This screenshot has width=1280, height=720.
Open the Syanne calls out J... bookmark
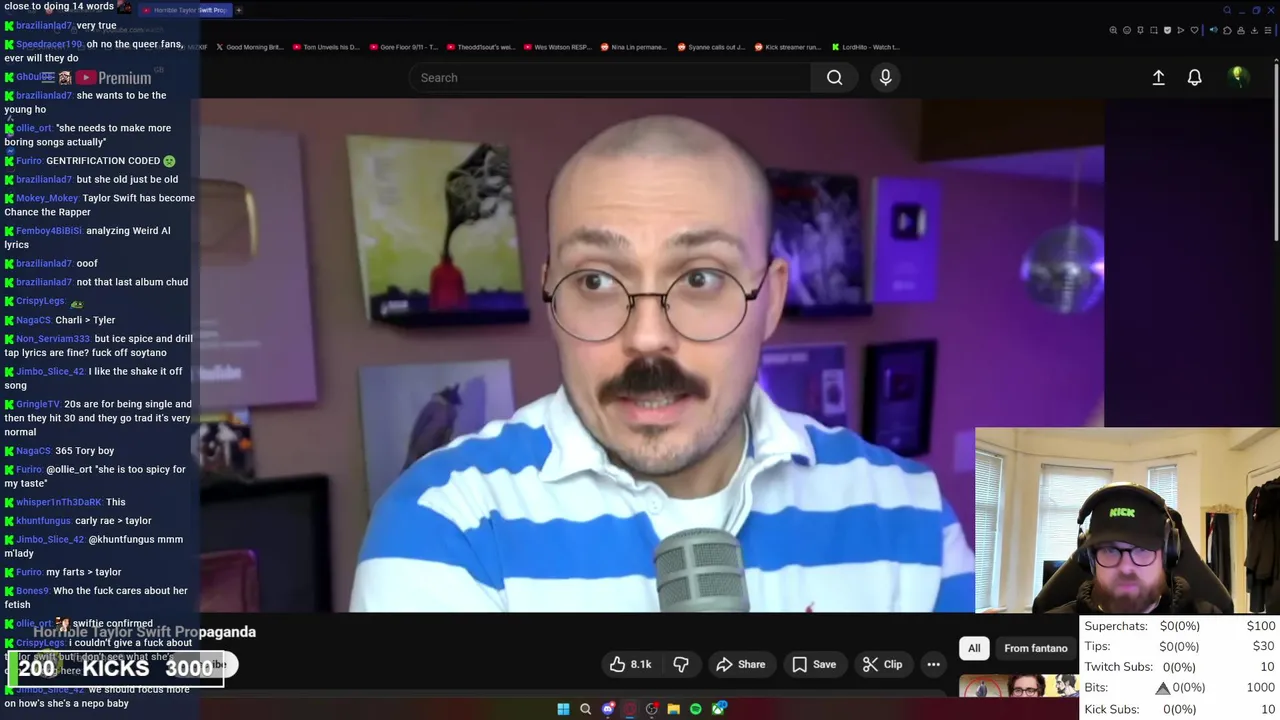pyautogui.click(x=711, y=47)
